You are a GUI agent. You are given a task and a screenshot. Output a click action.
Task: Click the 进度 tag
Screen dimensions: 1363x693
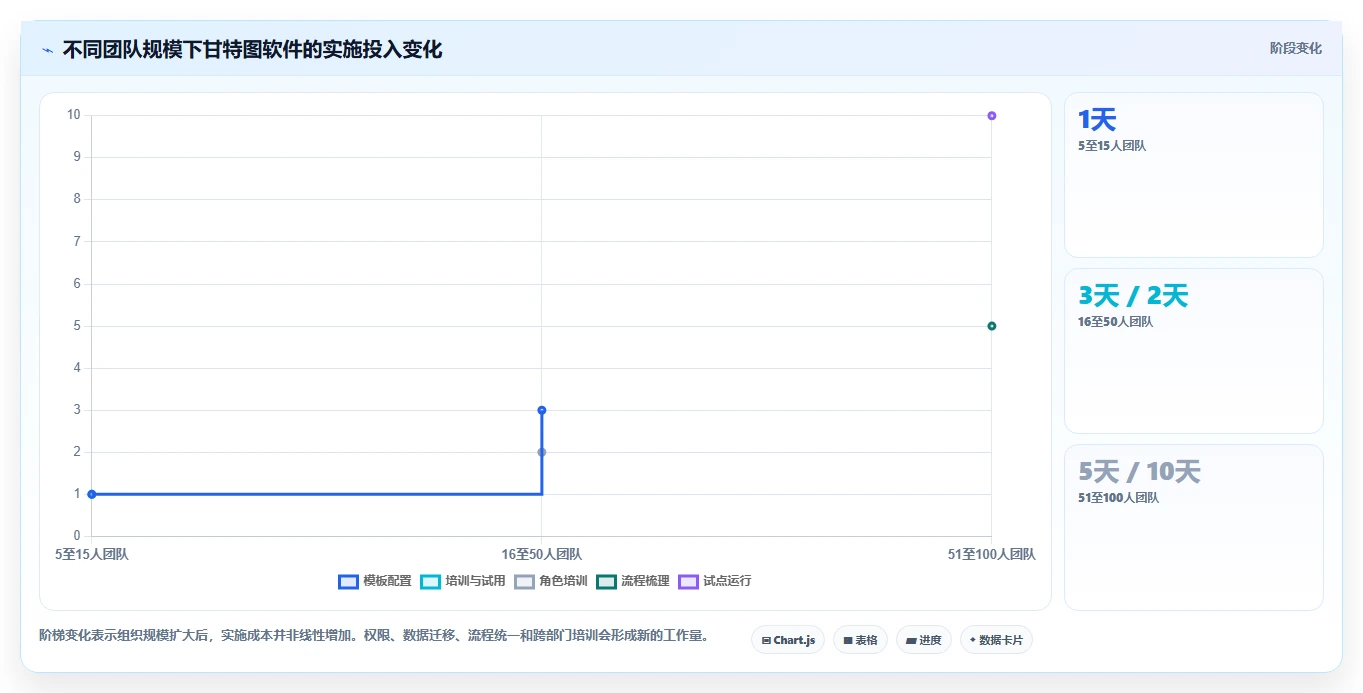[x=924, y=640]
